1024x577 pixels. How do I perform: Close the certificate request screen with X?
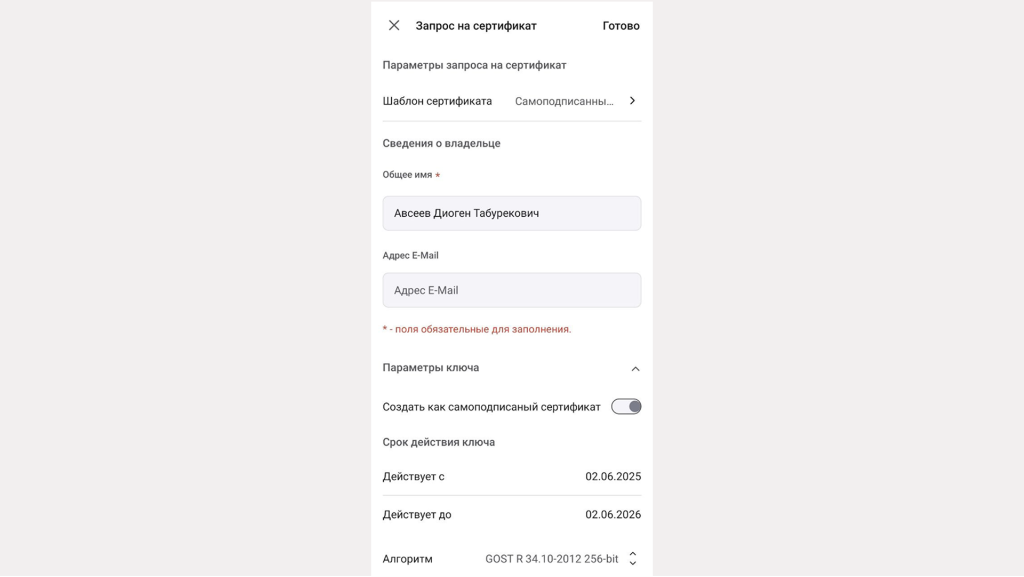(x=394, y=25)
